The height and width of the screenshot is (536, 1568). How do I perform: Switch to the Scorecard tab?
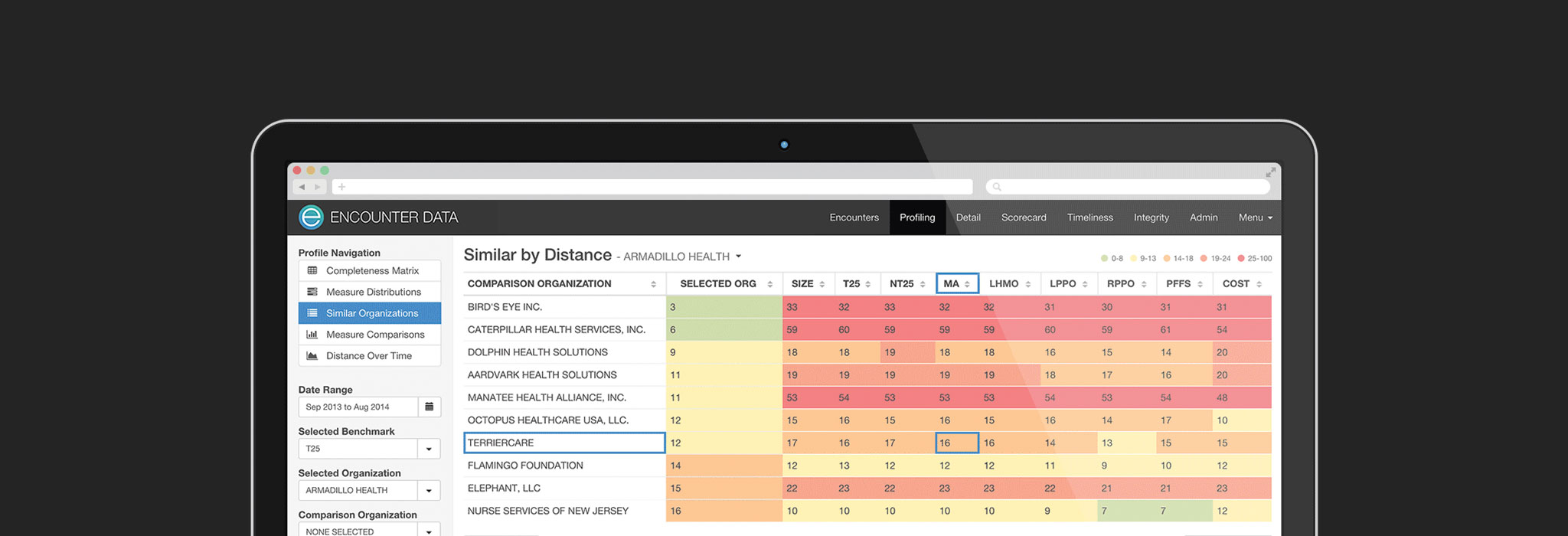coord(1024,217)
